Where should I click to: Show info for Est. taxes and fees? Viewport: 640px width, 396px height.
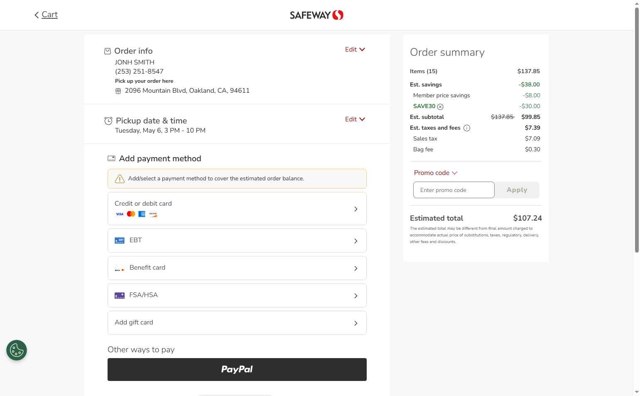(x=467, y=128)
